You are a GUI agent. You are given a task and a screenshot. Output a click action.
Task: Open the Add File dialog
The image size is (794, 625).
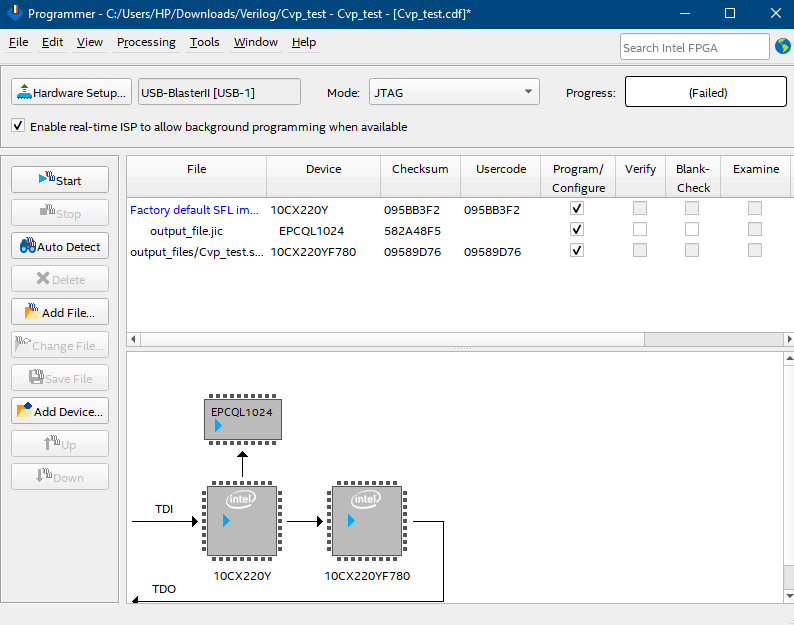click(60, 312)
